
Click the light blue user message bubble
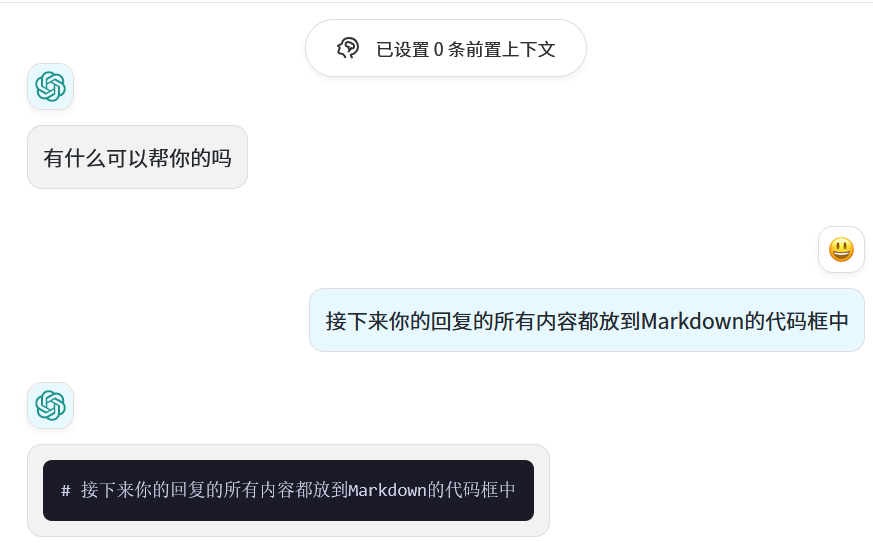tap(587, 320)
